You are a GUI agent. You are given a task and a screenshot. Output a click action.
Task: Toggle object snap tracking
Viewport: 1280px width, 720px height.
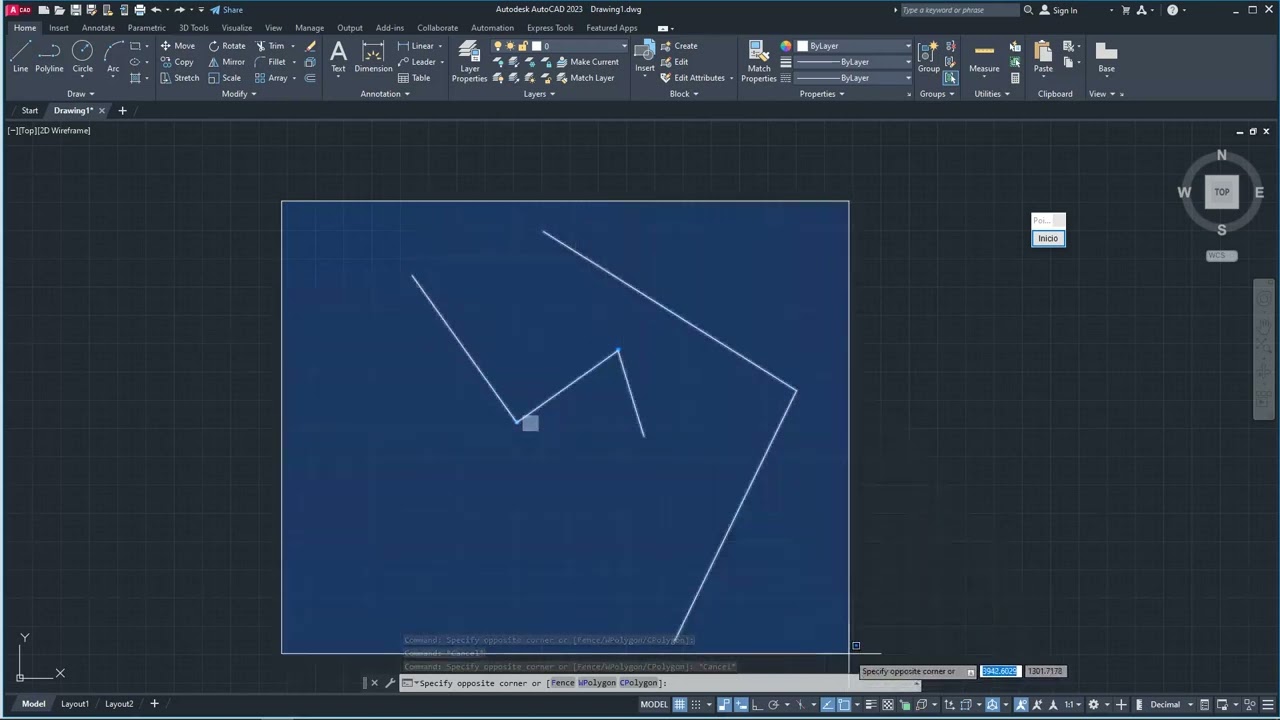(828, 705)
